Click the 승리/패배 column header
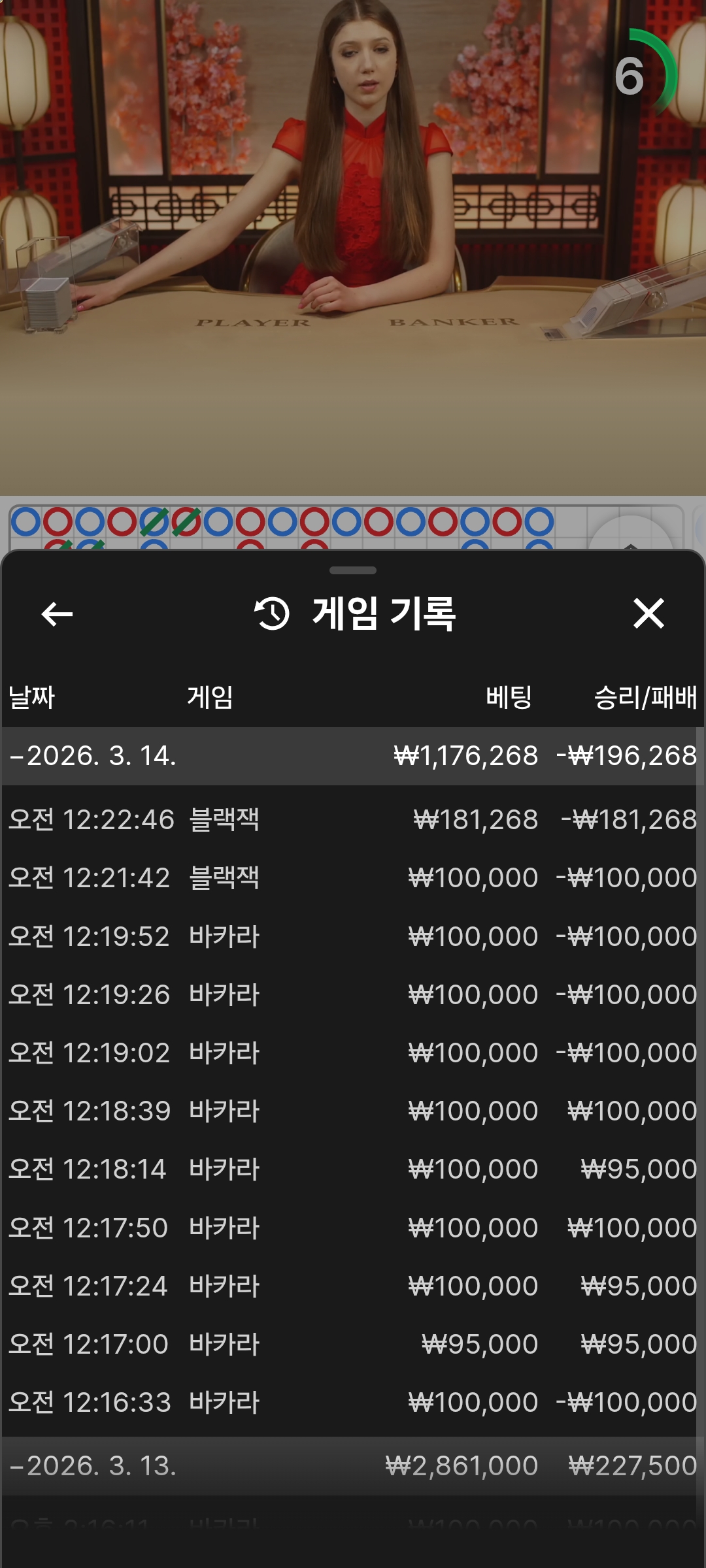This screenshot has height=1568, width=706. (x=645, y=697)
